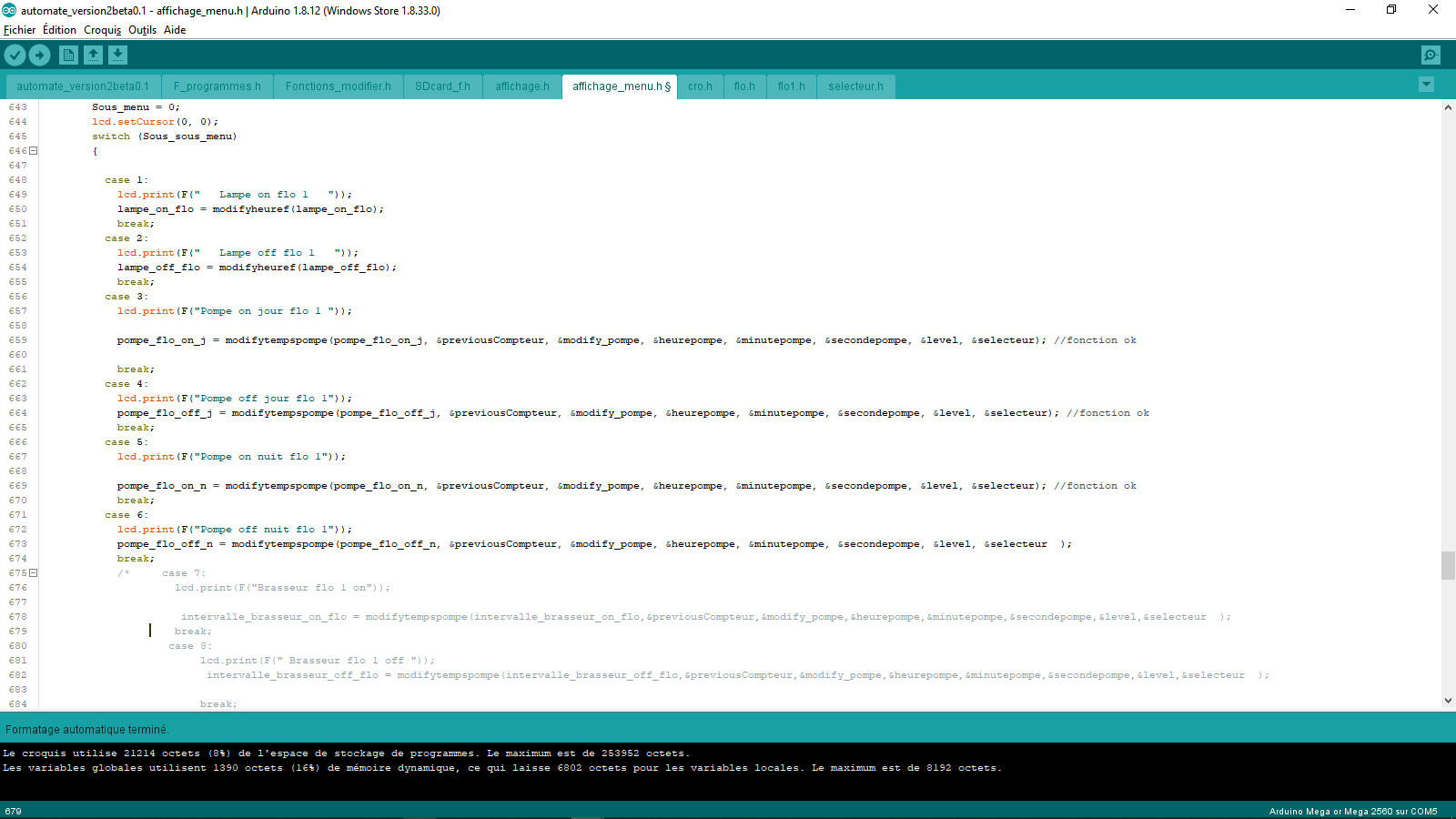Select the selecteur.h tab
Viewport: 1456px width, 819px height.
[855, 86]
